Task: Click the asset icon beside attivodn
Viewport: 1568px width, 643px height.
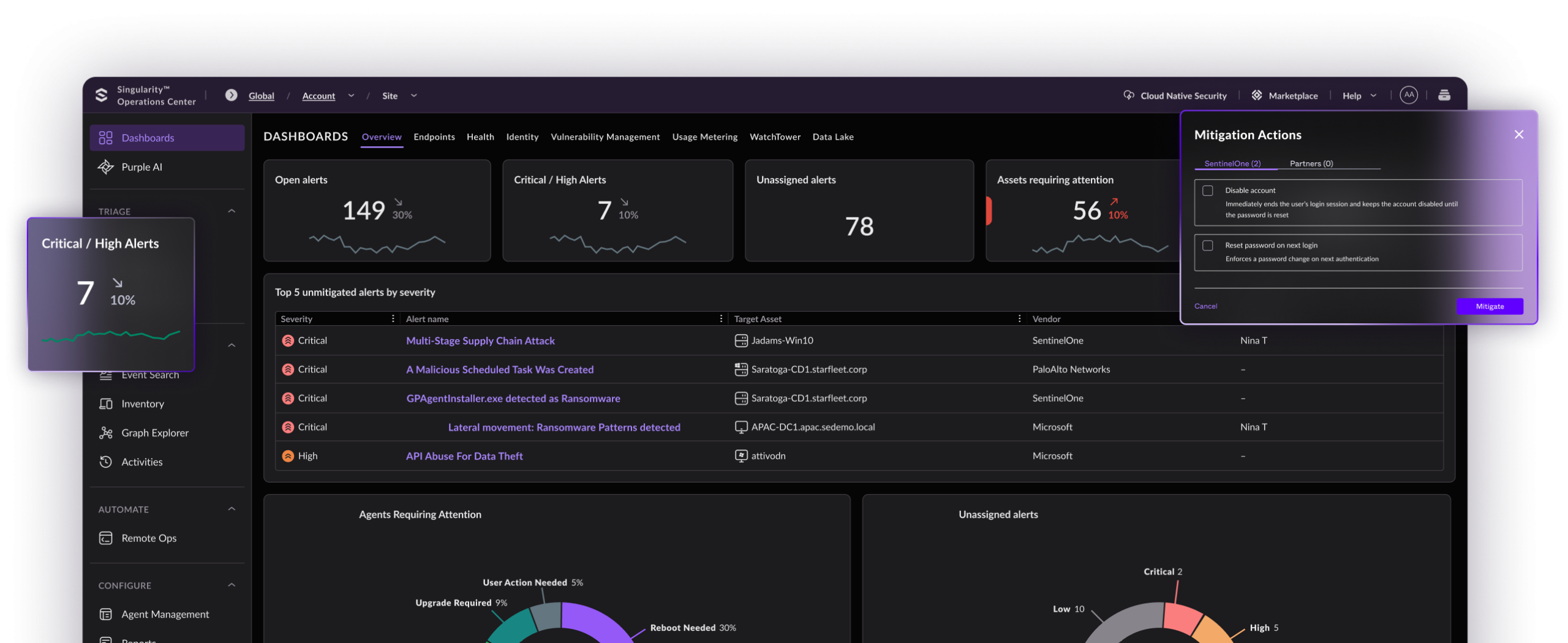Action: click(x=741, y=456)
